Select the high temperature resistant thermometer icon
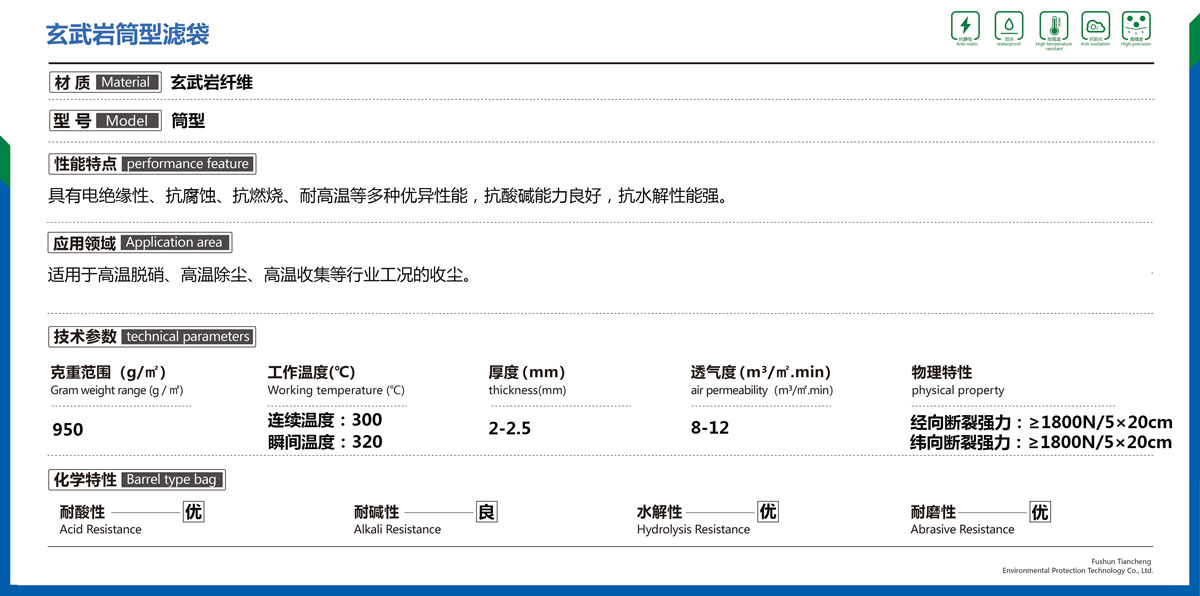Viewport: 1200px width, 596px height. [x=1053, y=26]
